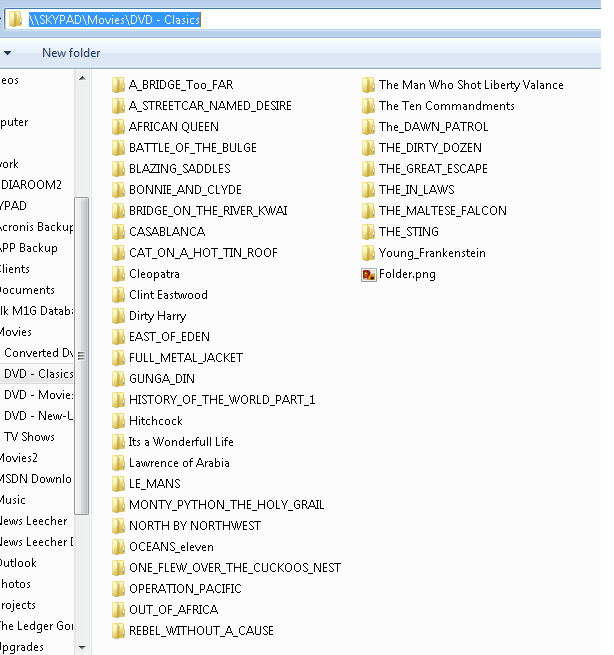Select the Young_Frankenstein folder icon
The image size is (614, 655).
(x=368, y=253)
